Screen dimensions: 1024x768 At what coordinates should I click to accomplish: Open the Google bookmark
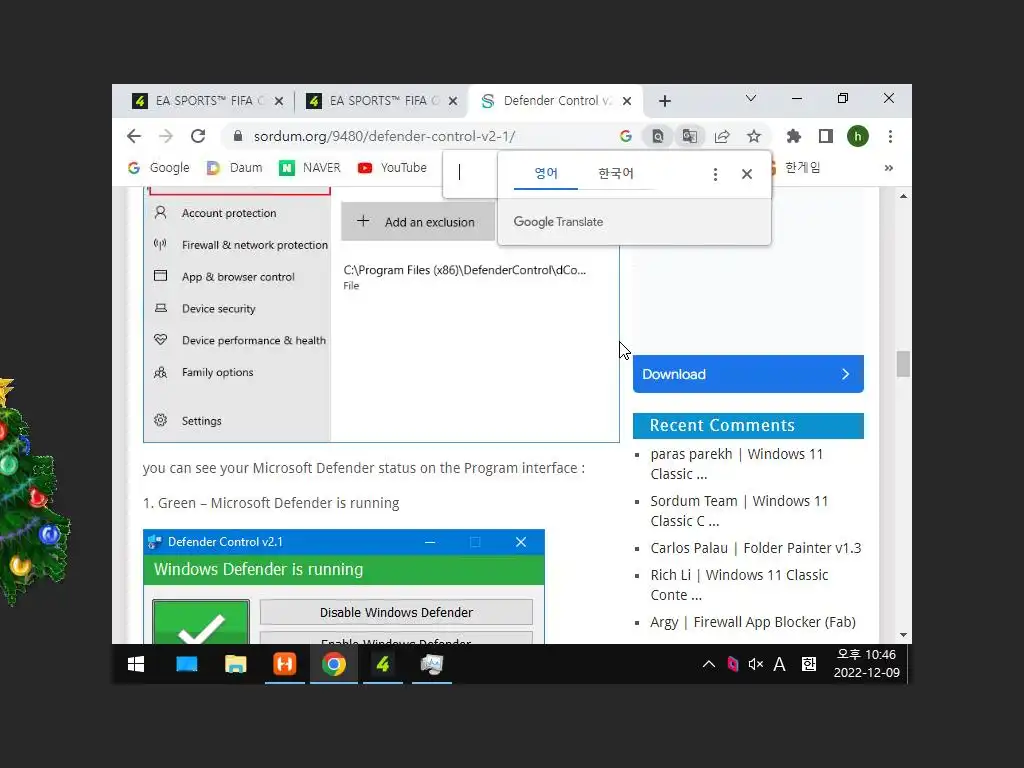pos(159,168)
